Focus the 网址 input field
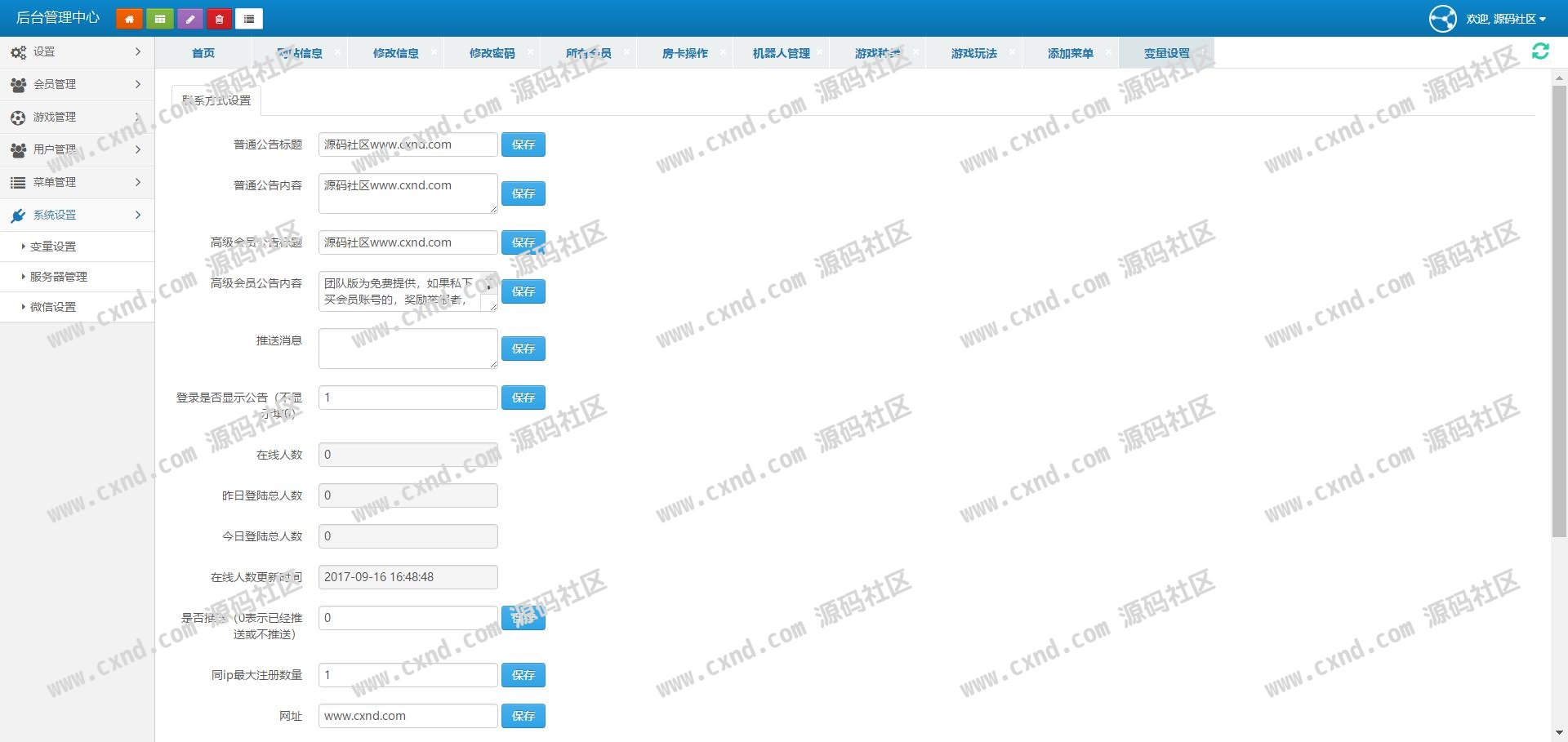Viewport: 1568px width, 742px height. coord(408,716)
